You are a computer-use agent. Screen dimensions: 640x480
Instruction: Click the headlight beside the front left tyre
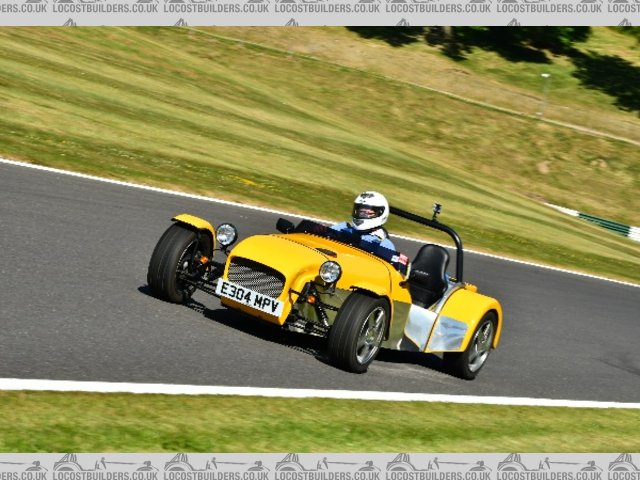(x=227, y=235)
